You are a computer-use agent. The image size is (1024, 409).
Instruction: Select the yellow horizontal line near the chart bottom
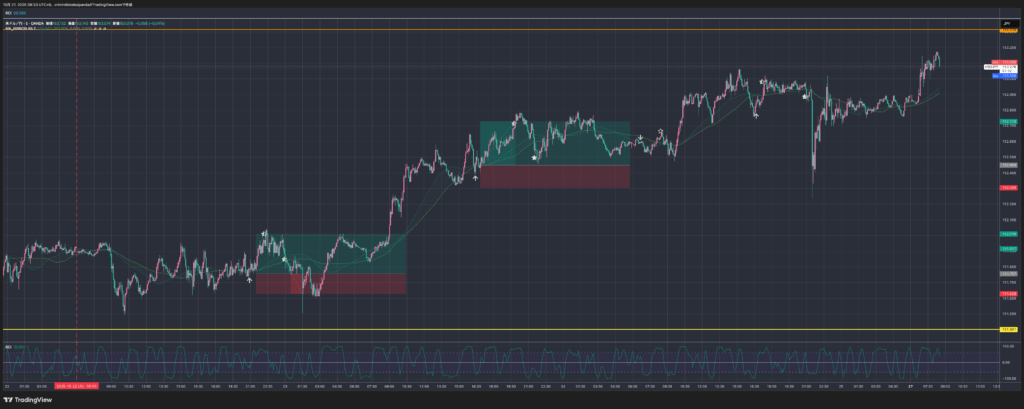coord(500,329)
